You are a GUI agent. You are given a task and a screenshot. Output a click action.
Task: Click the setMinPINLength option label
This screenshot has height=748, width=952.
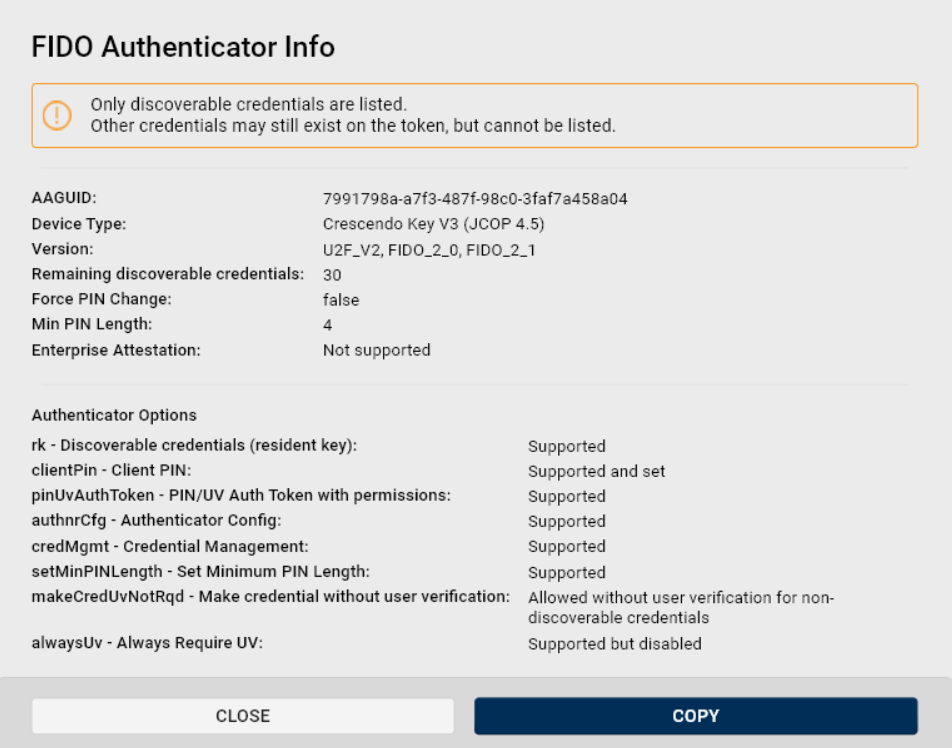click(201, 571)
